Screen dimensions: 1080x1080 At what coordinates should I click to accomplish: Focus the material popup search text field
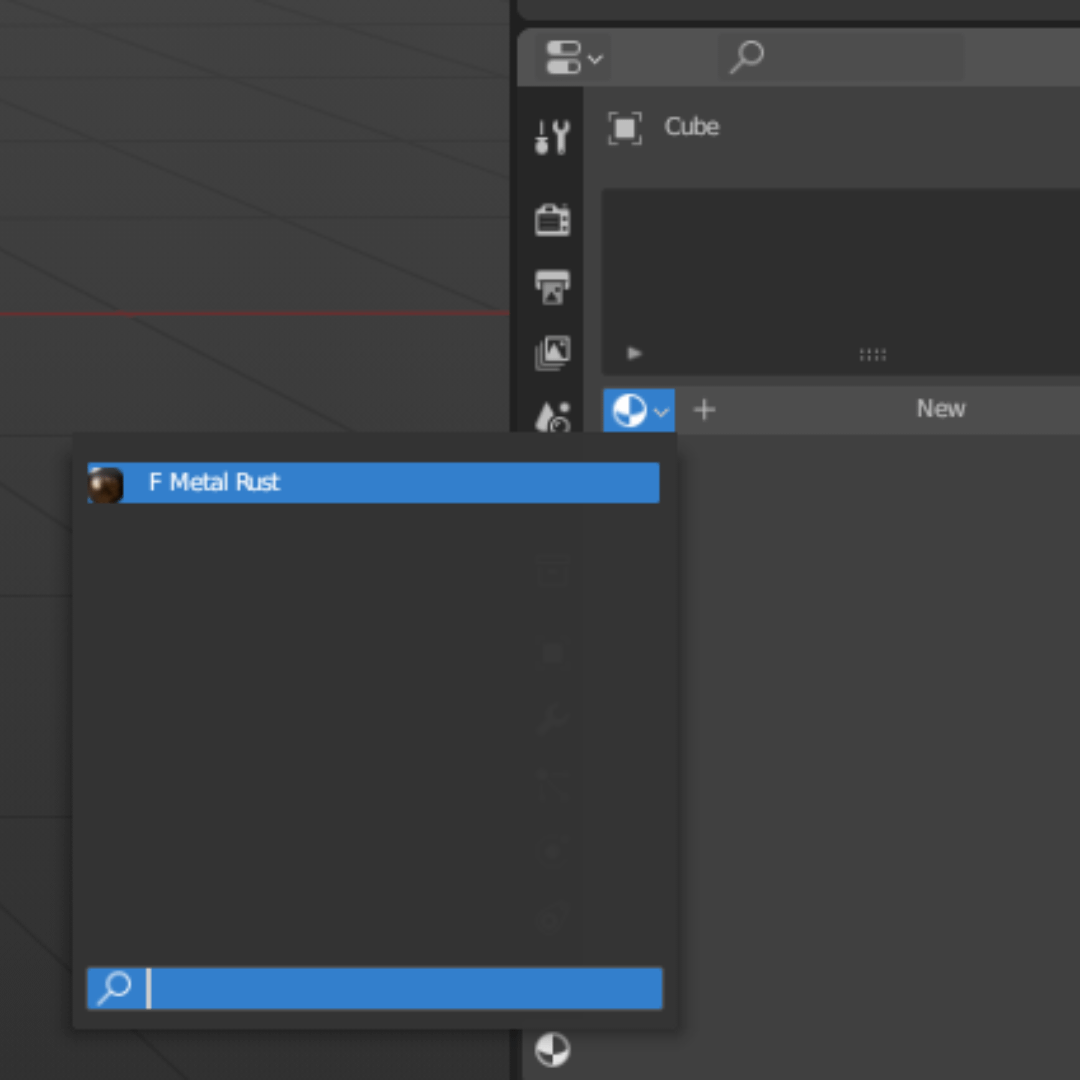tap(400, 989)
